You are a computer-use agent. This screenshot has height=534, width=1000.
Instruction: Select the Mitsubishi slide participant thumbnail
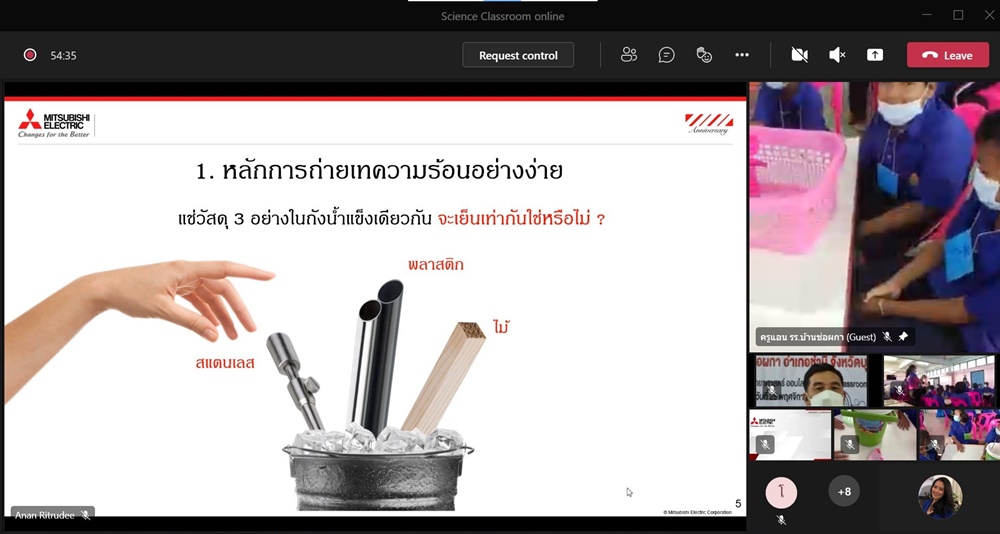[x=790, y=434]
